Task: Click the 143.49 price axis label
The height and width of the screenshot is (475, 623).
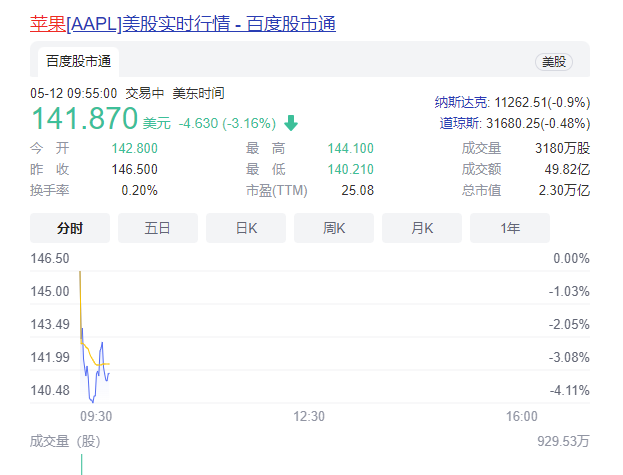Action: pos(50,324)
